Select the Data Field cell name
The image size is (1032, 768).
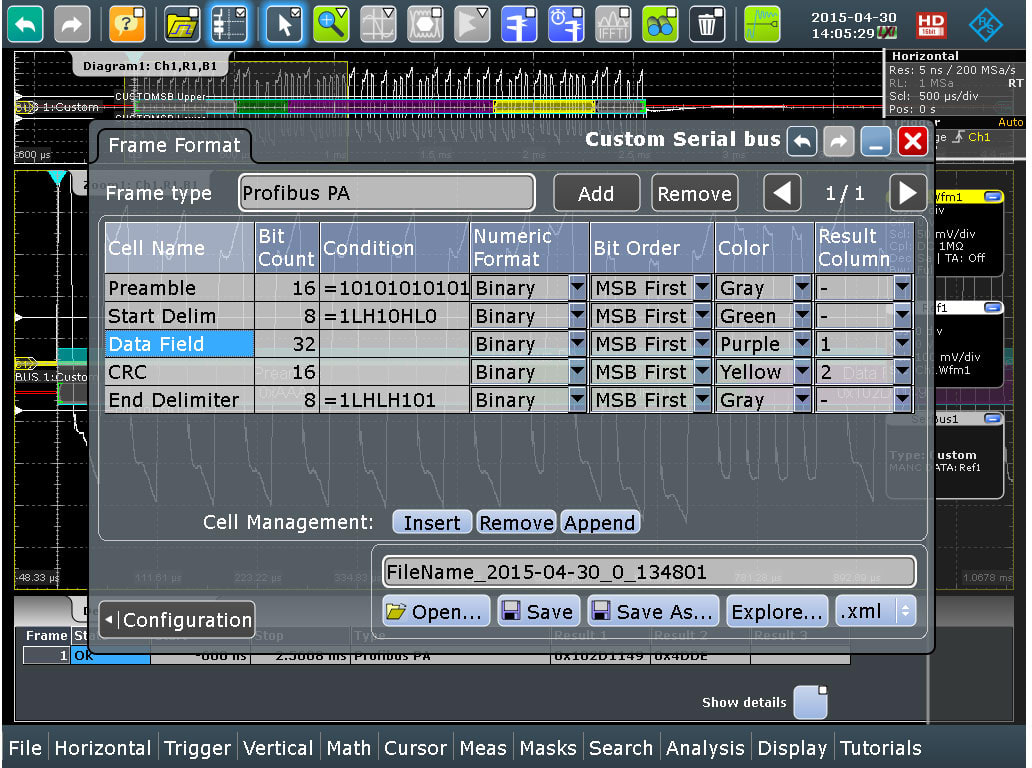[x=179, y=344]
